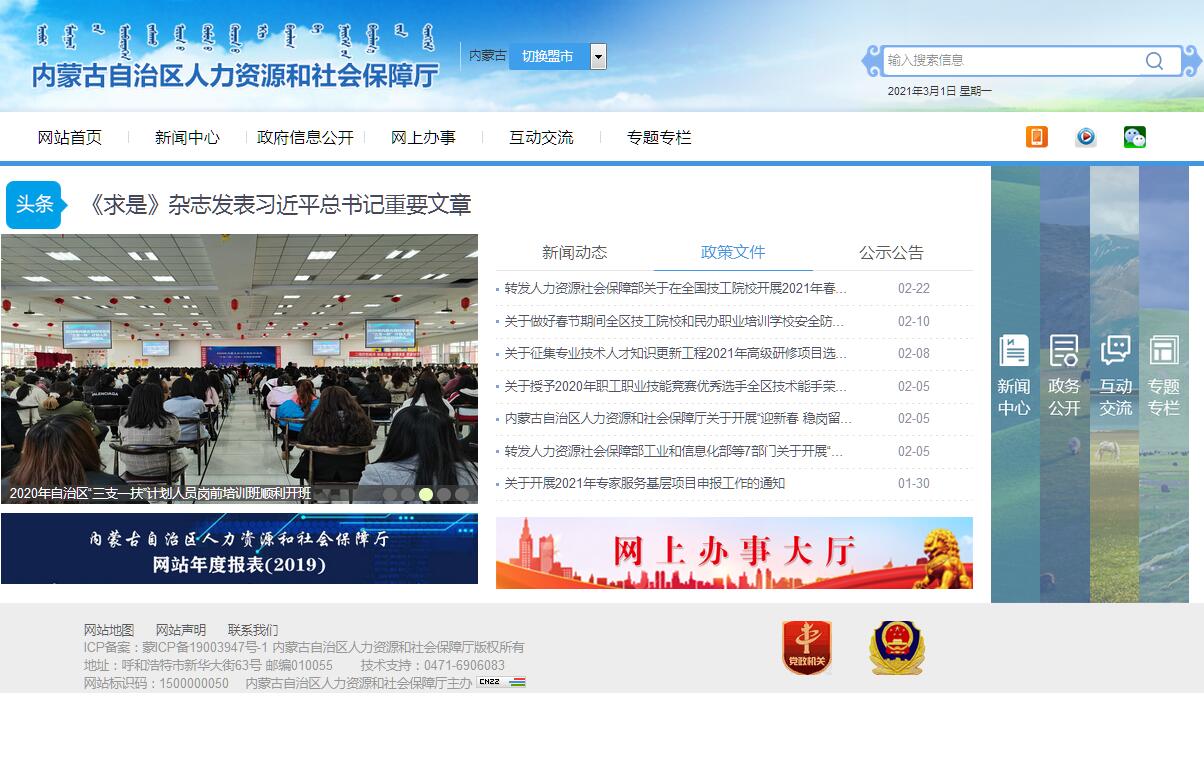The height and width of the screenshot is (768, 1204).
Task: Click the green WeChat icon
Action: (1134, 137)
